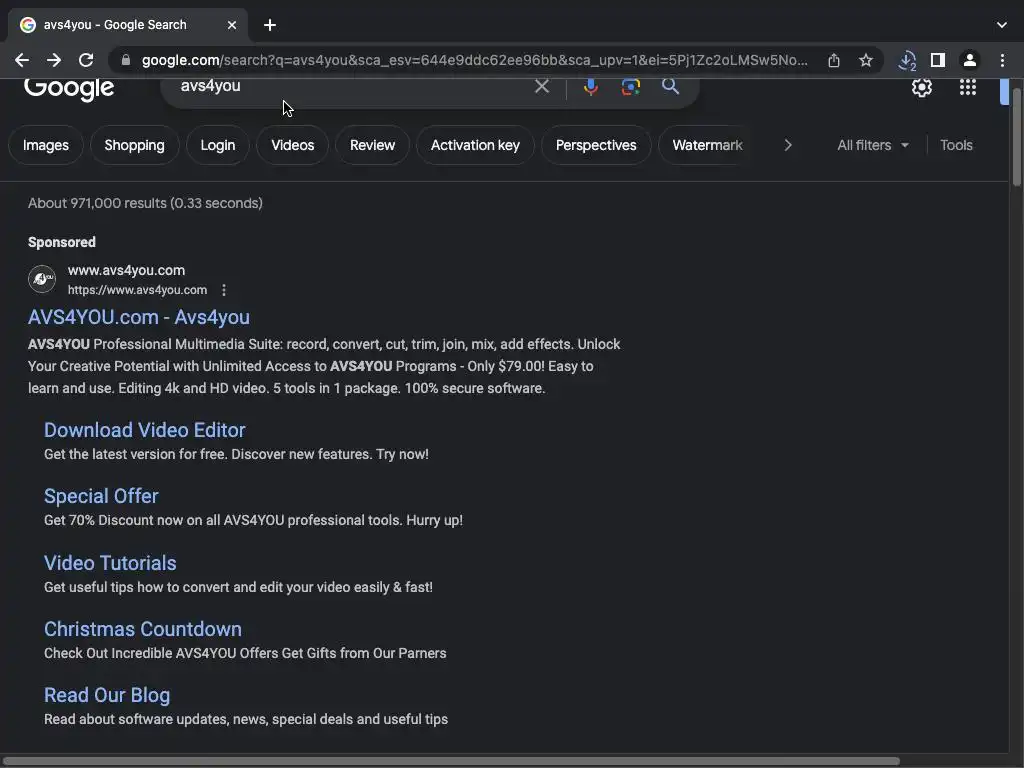Expand the All filters dropdown
This screenshot has height=768, width=1024.
[872, 145]
